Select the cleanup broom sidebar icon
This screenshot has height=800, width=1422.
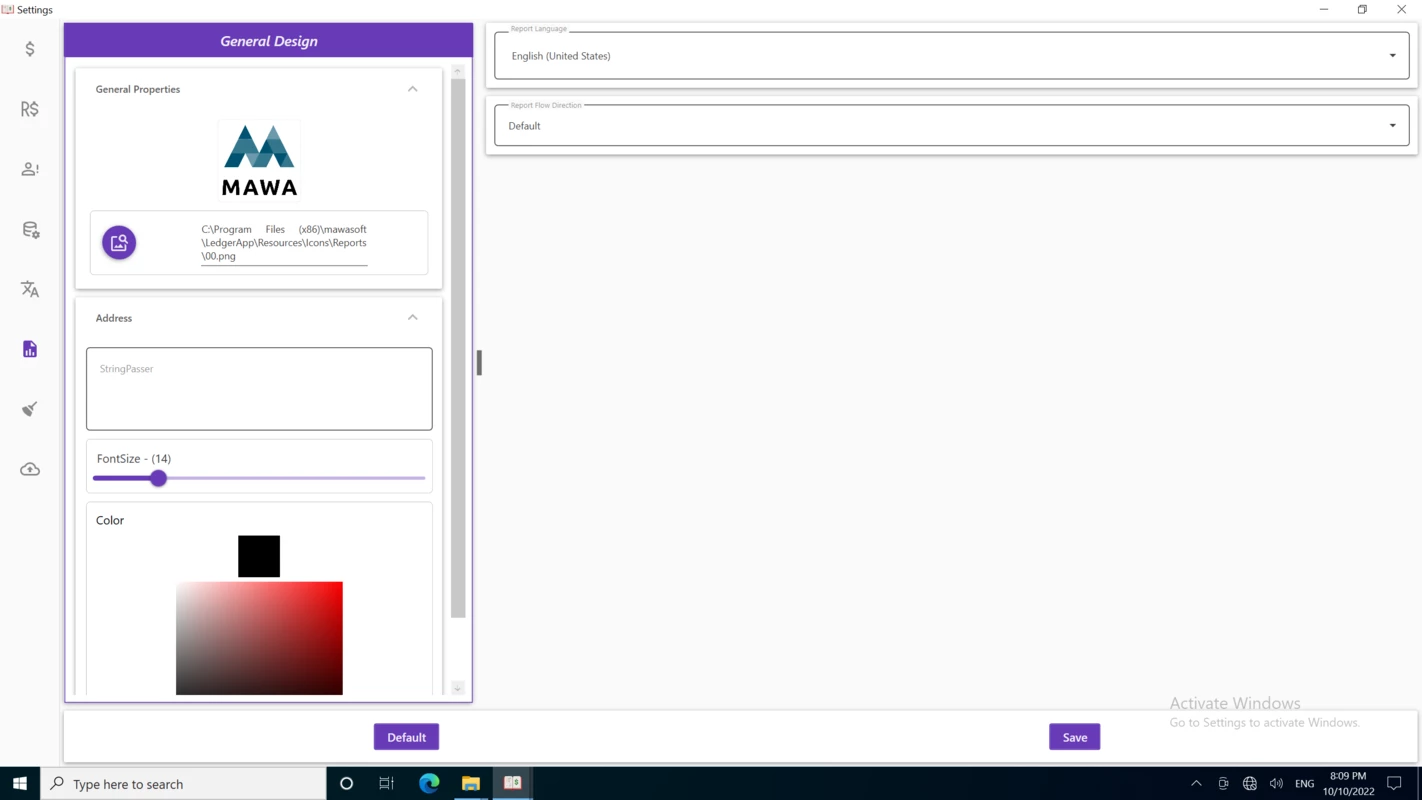[30, 409]
